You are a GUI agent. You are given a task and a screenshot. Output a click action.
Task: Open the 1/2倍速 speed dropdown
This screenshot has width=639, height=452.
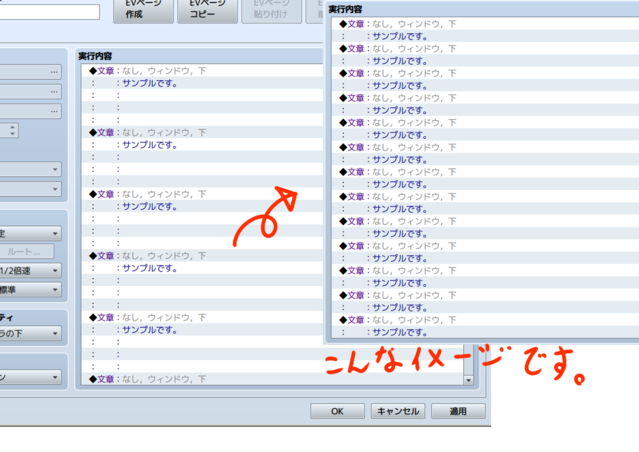31,271
